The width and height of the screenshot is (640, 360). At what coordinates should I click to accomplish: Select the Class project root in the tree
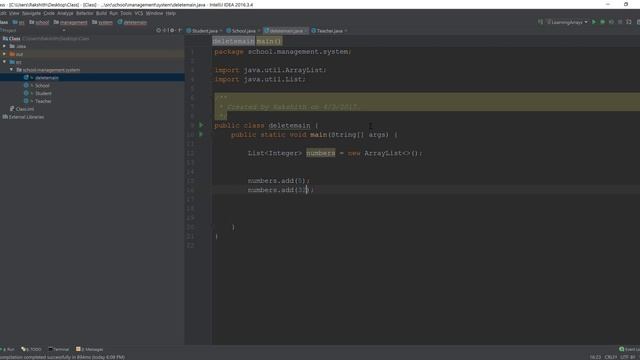[x=15, y=38]
